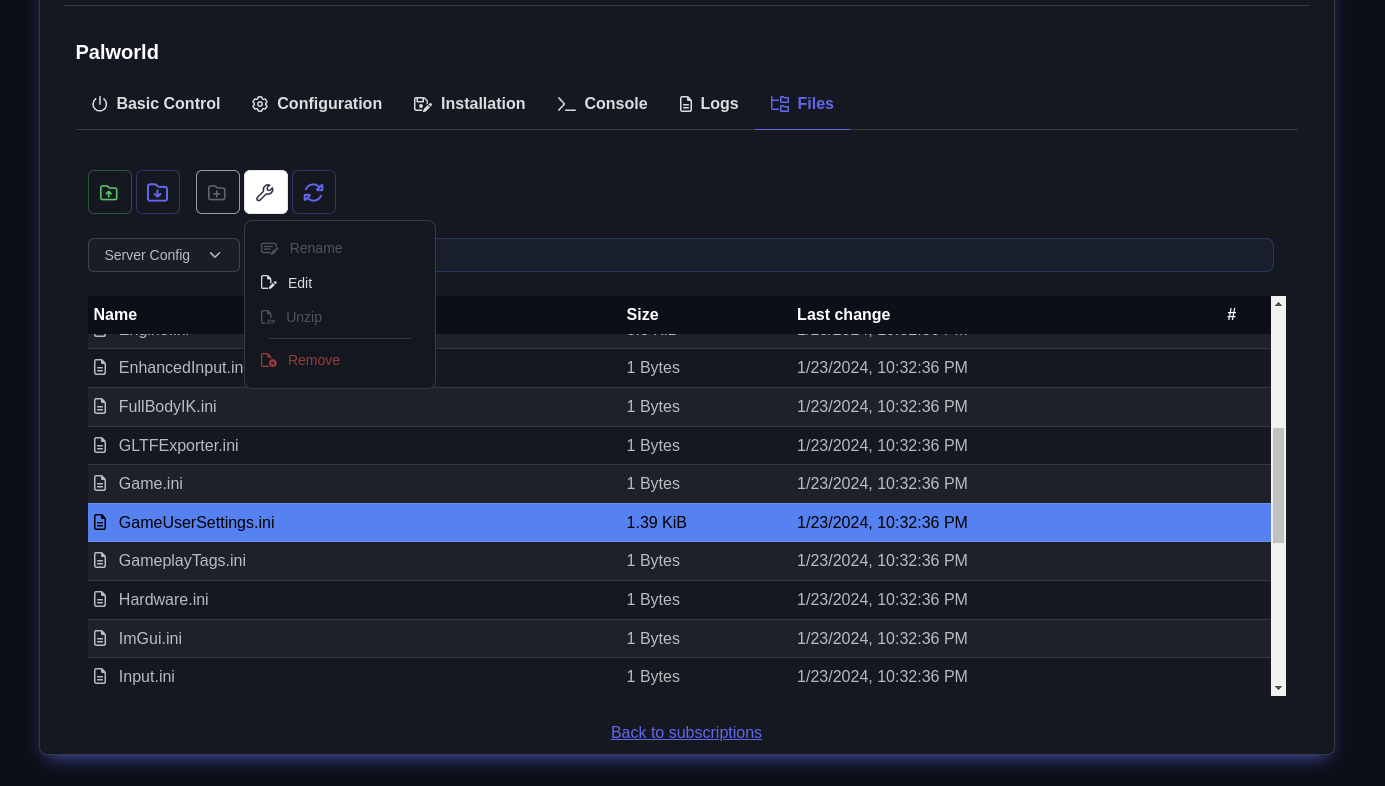Click the new folder toolbar icon

tap(218, 192)
